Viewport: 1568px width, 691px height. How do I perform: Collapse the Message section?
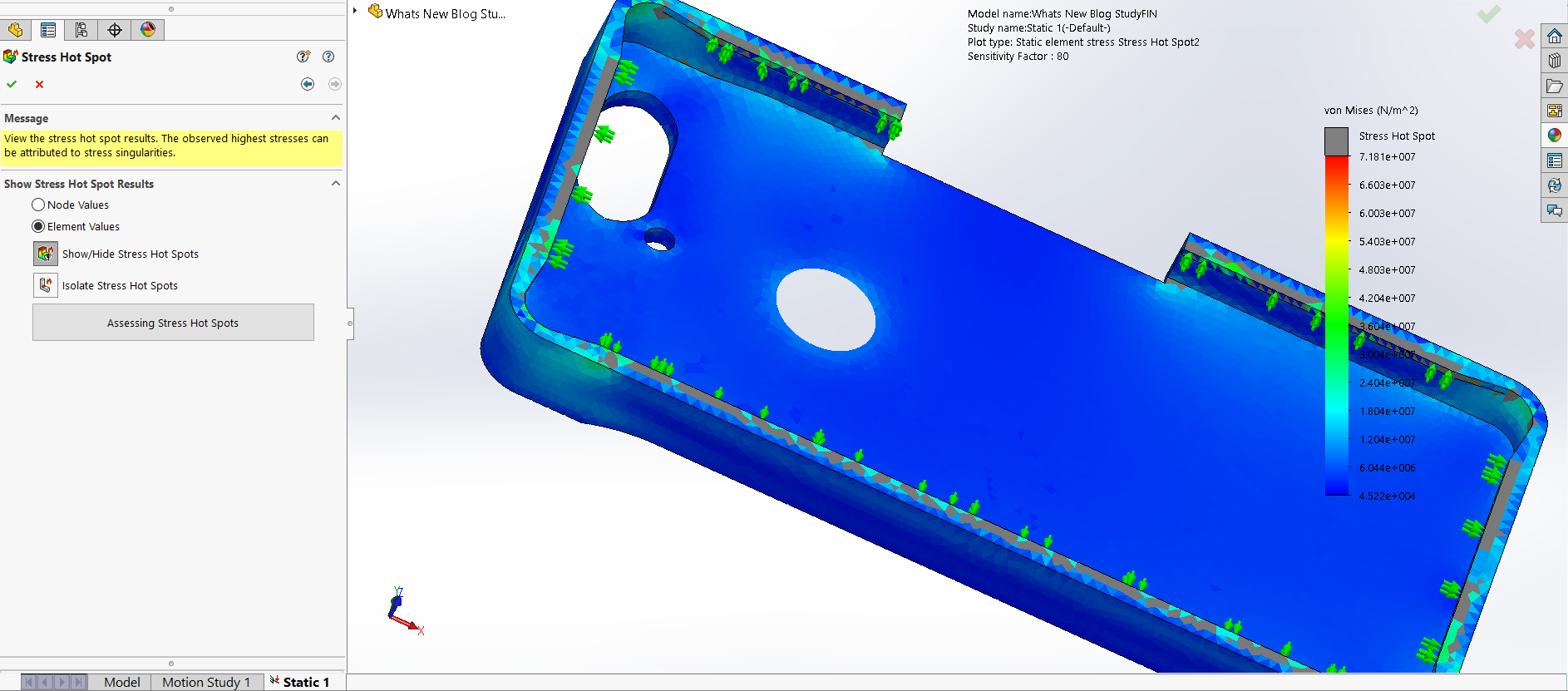pos(336,118)
